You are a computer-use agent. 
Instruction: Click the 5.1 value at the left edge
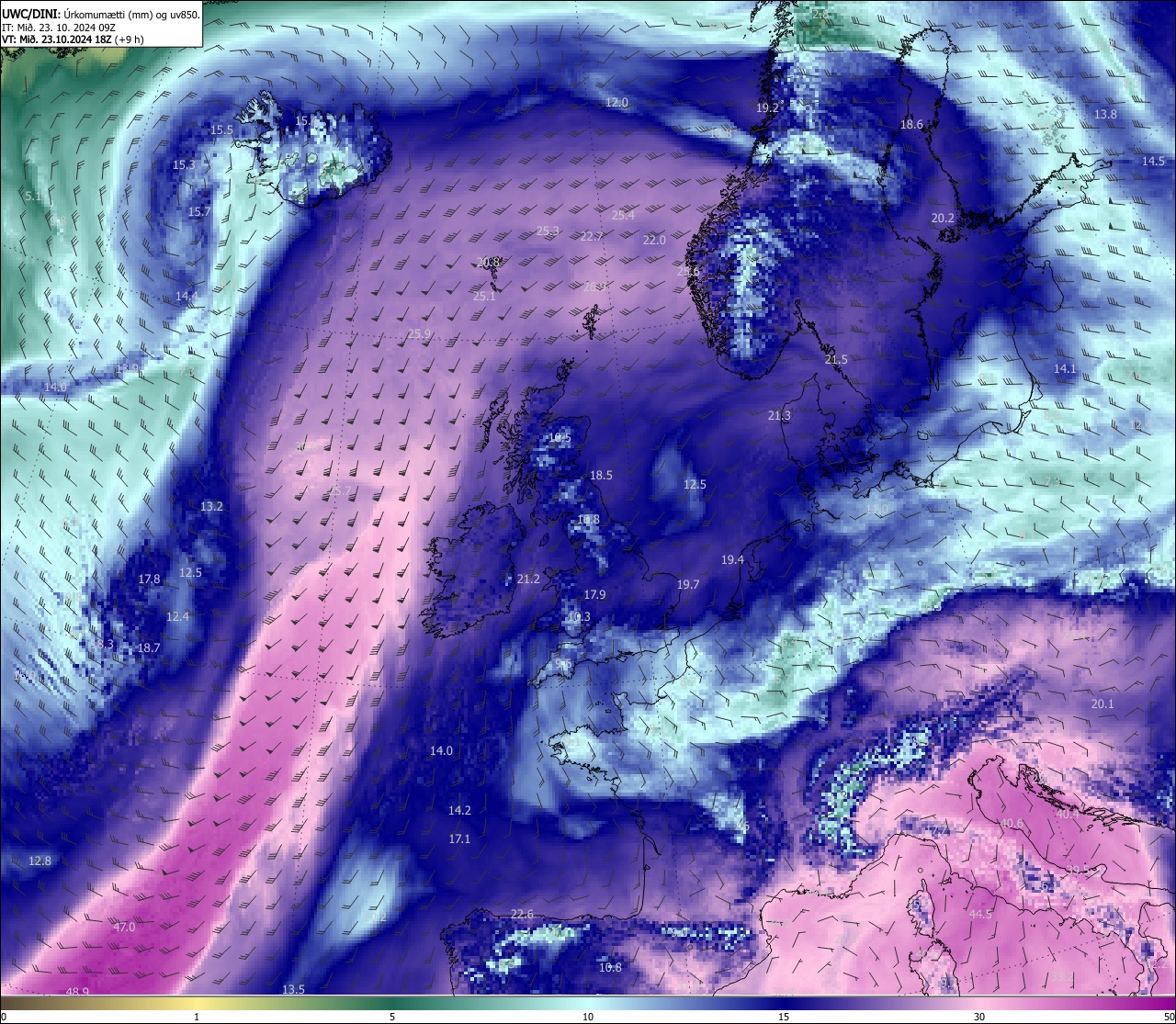[x=33, y=197]
